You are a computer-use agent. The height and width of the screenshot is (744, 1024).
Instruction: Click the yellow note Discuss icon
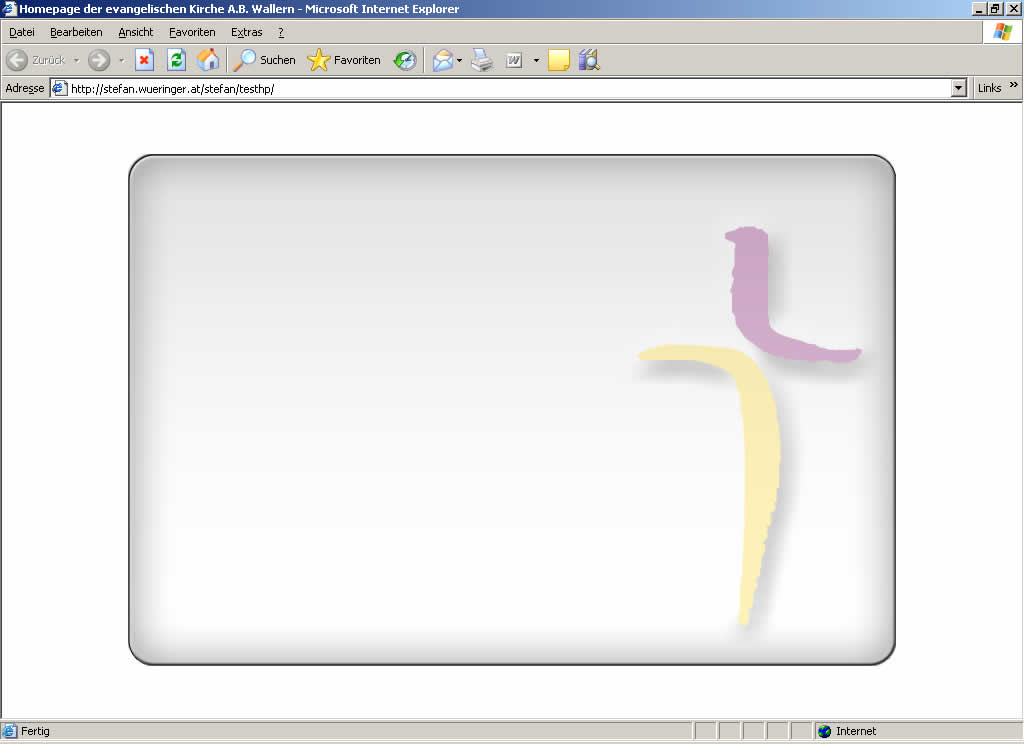559,60
